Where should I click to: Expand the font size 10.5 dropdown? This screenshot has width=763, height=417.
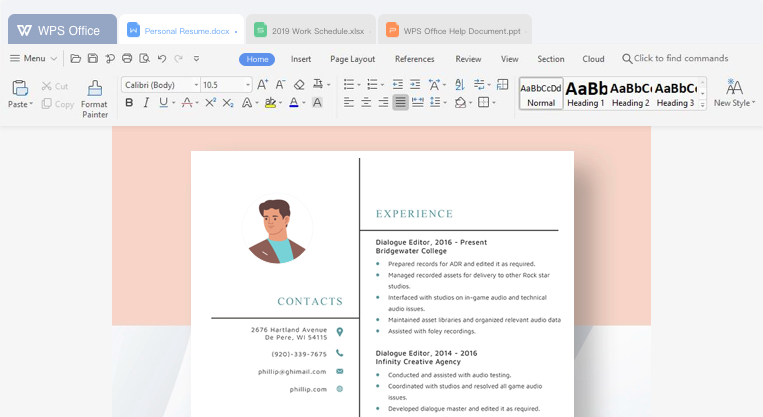(248, 85)
